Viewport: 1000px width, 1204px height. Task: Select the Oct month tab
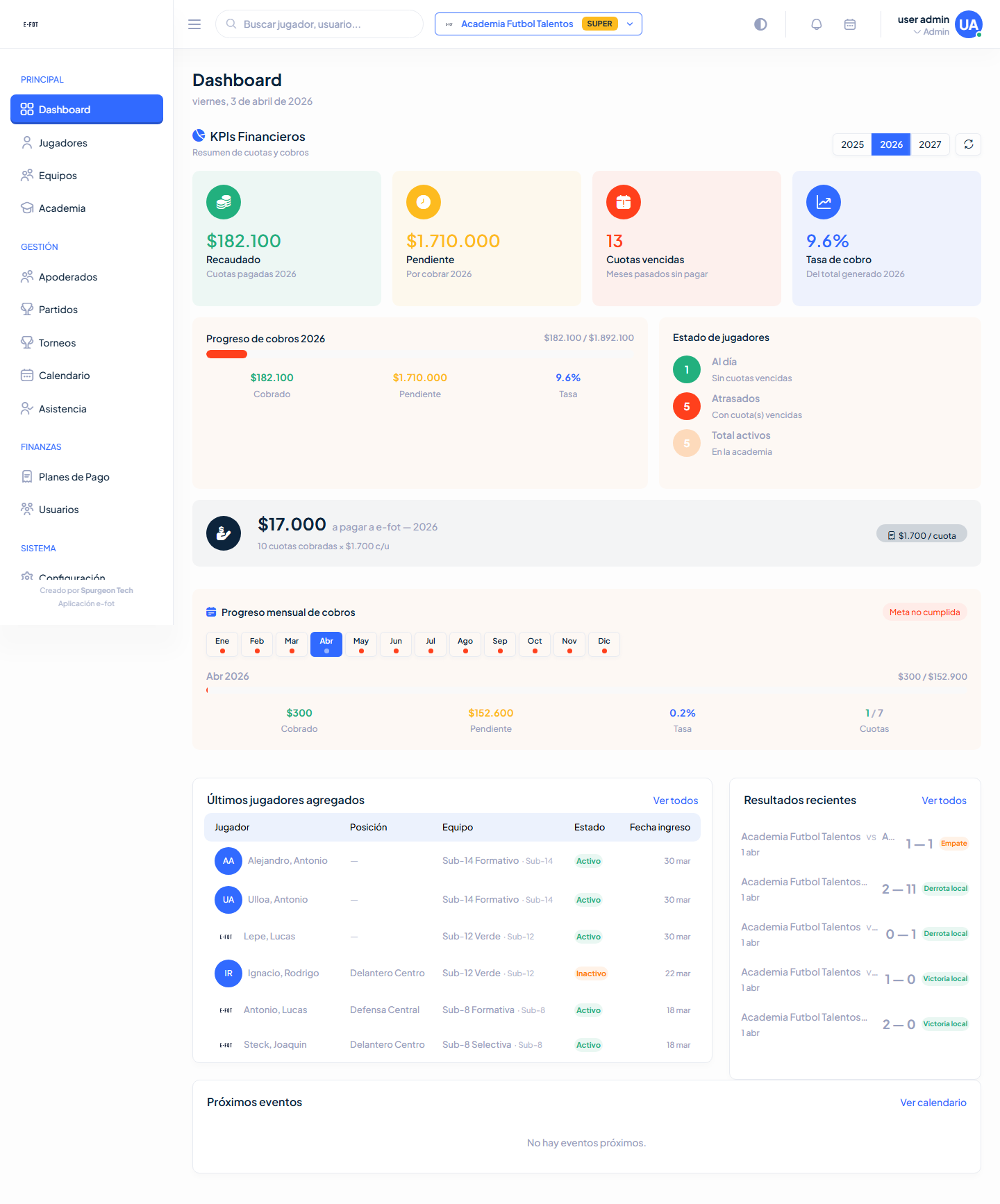tap(535, 644)
